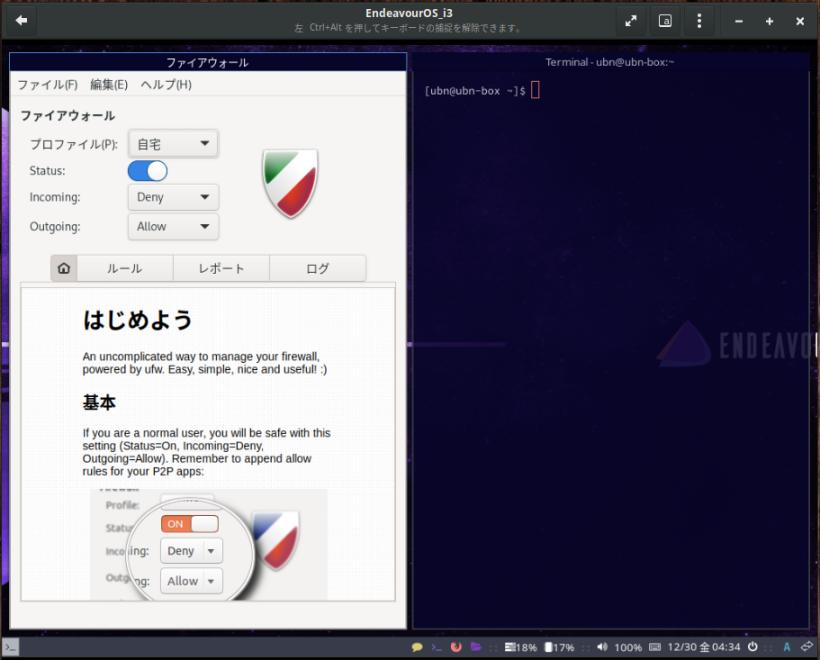The width and height of the screenshot is (820, 660).
Task: Click the keyboard layout icon in the bar
Action: tap(655, 647)
